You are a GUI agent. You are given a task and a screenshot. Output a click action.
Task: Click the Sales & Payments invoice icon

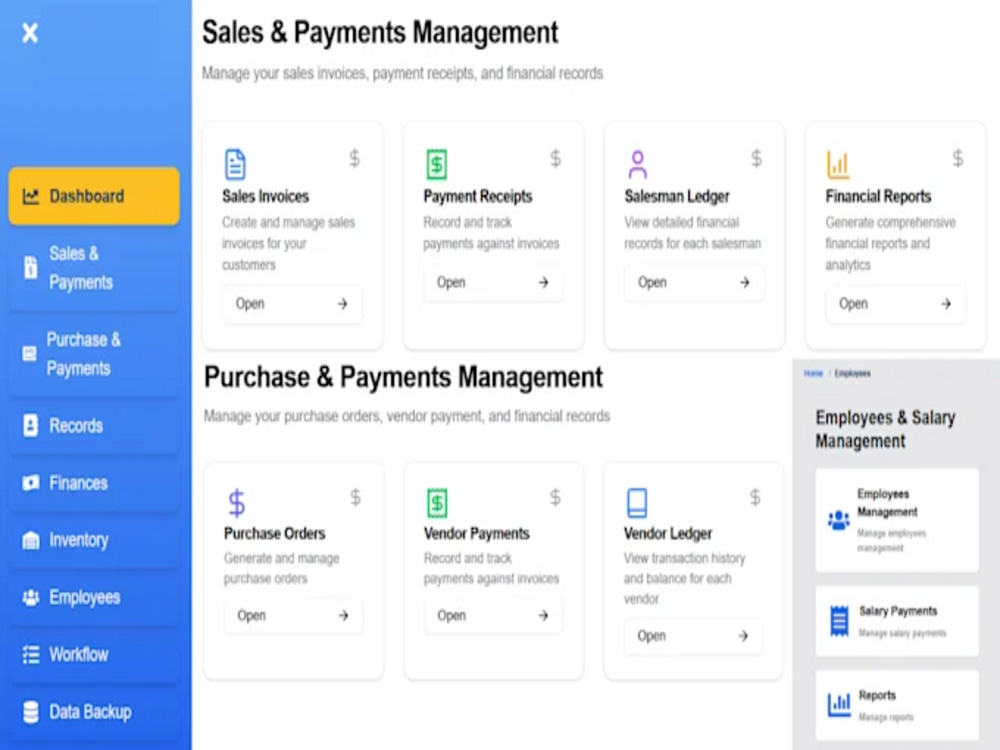(x=31, y=268)
